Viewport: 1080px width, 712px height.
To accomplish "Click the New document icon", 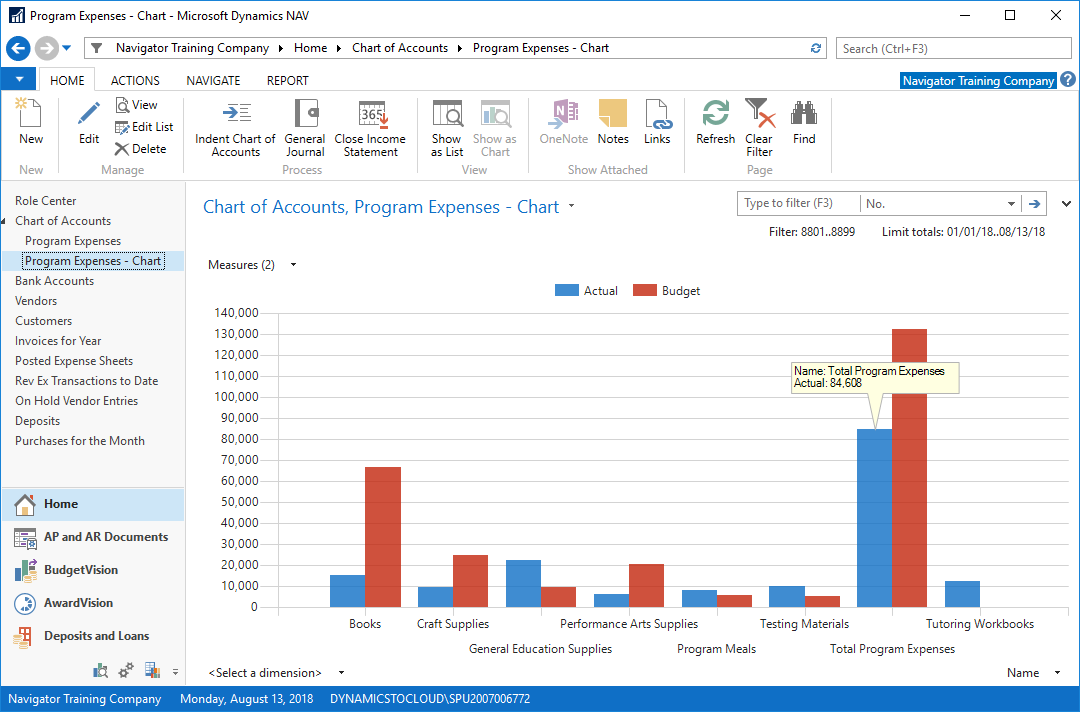I will tap(30, 114).
